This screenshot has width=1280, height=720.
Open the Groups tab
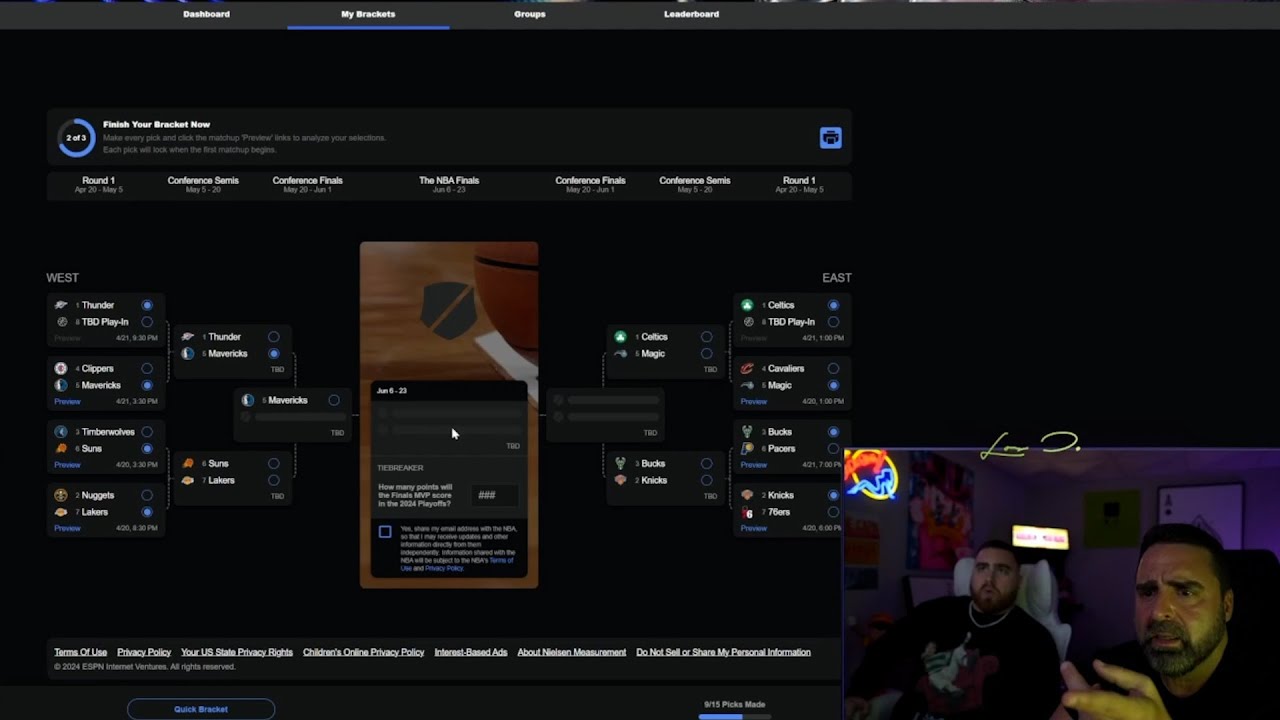click(530, 14)
